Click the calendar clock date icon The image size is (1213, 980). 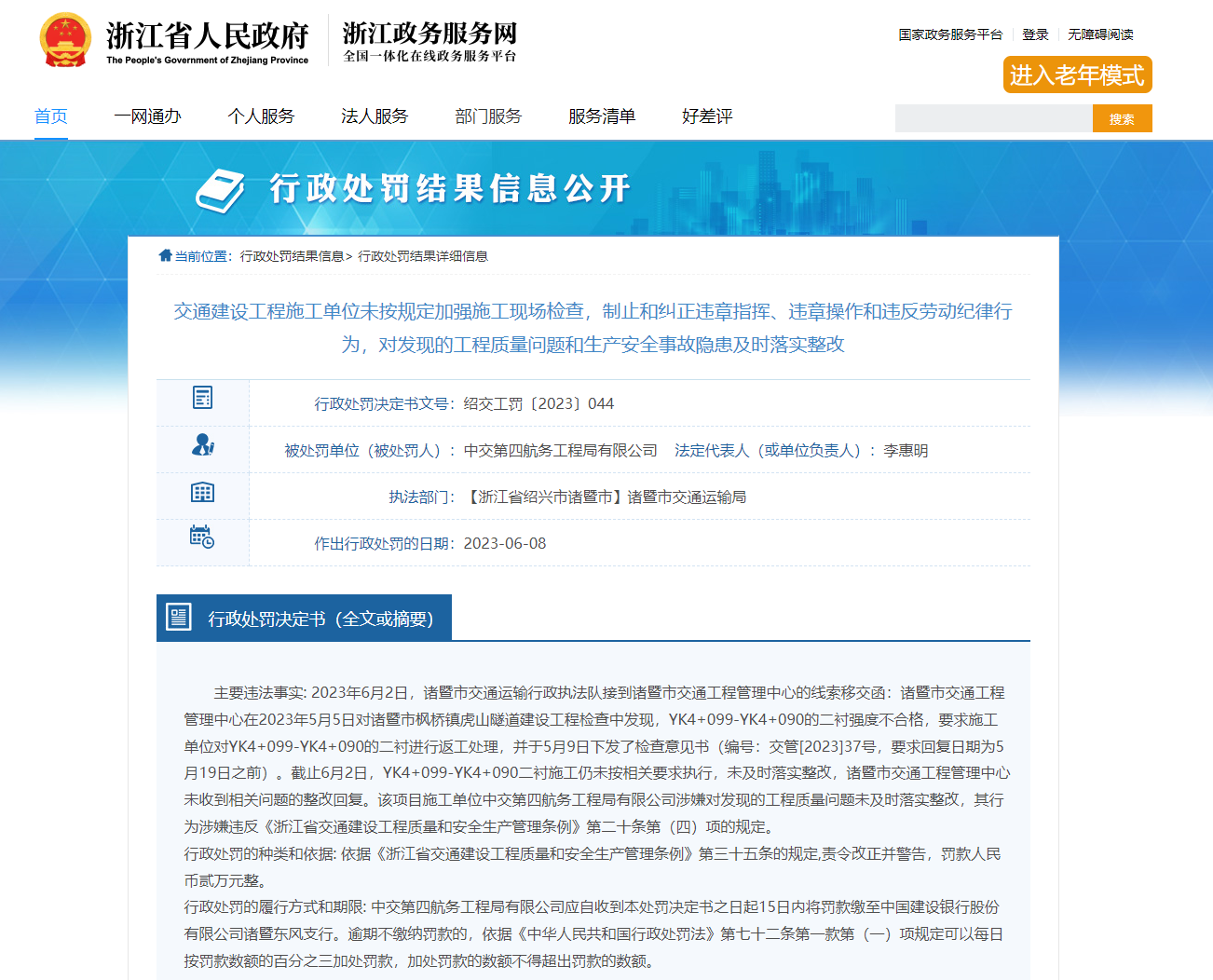202,537
